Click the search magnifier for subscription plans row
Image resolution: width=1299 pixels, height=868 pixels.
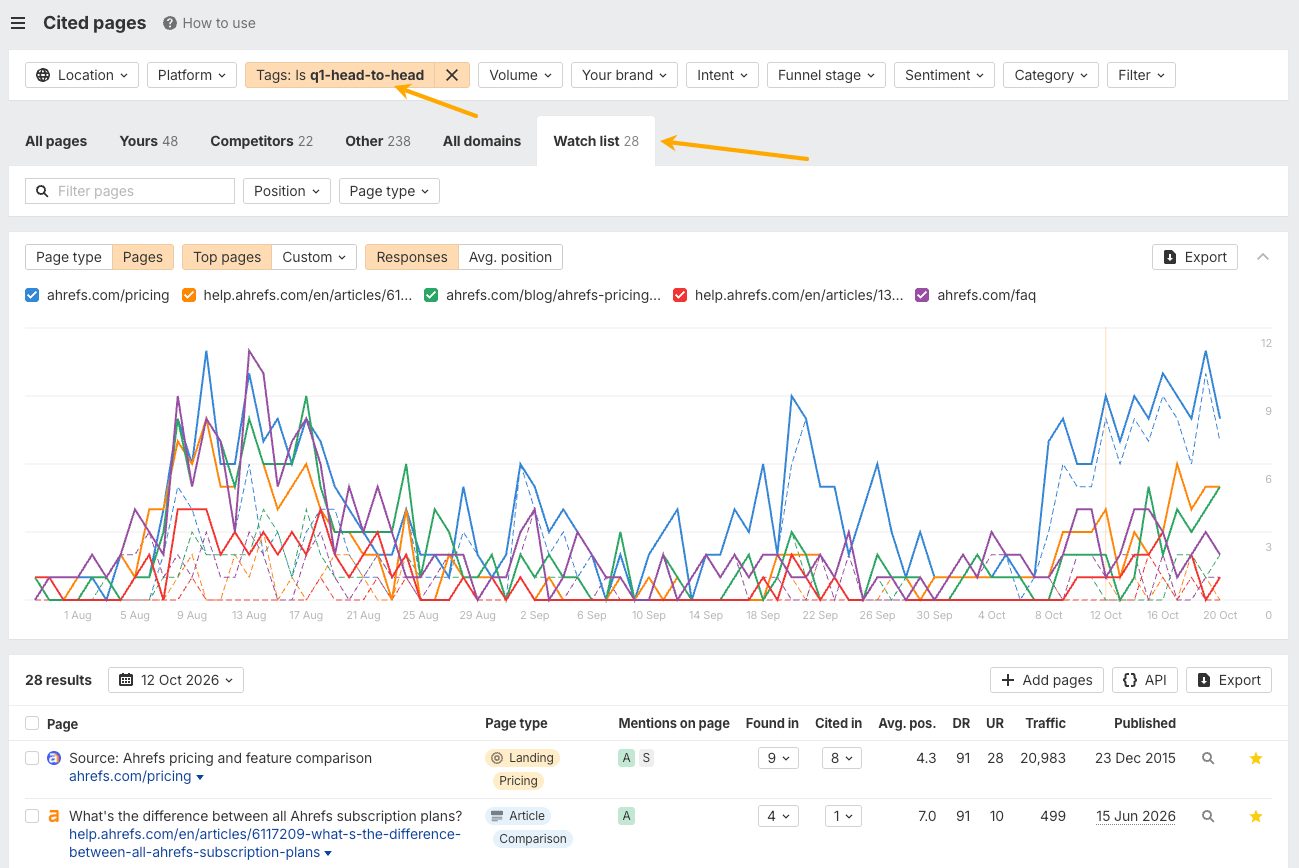(x=1208, y=817)
